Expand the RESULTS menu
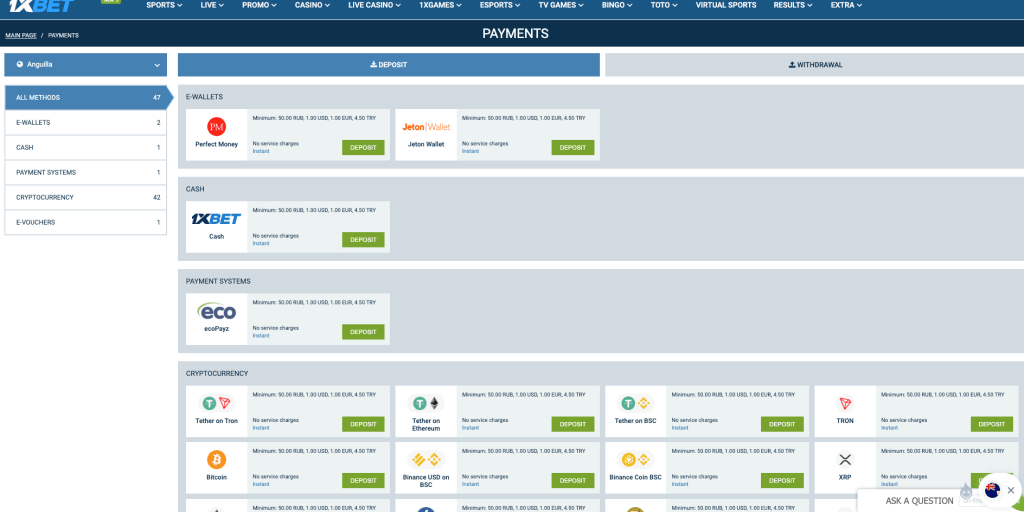This screenshot has width=1024, height=512. (x=793, y=5)
